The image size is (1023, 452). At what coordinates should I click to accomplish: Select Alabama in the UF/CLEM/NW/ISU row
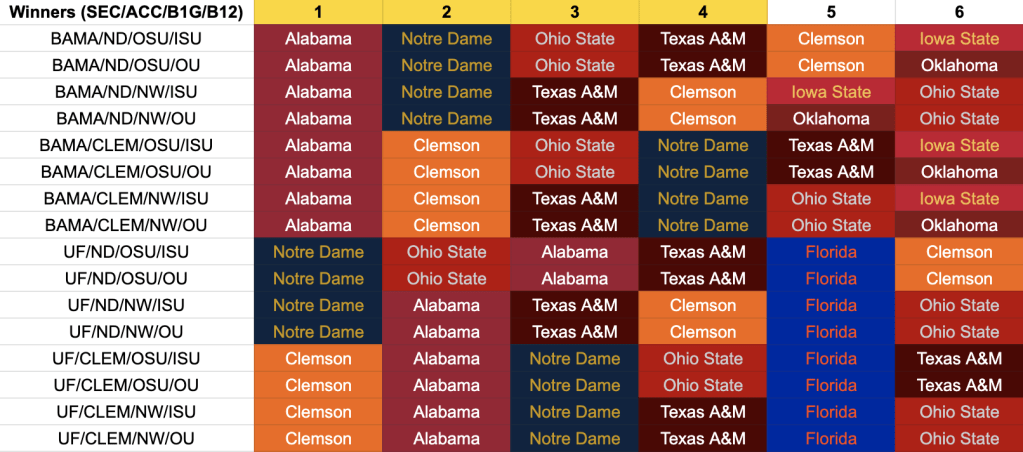pos(446,411)
